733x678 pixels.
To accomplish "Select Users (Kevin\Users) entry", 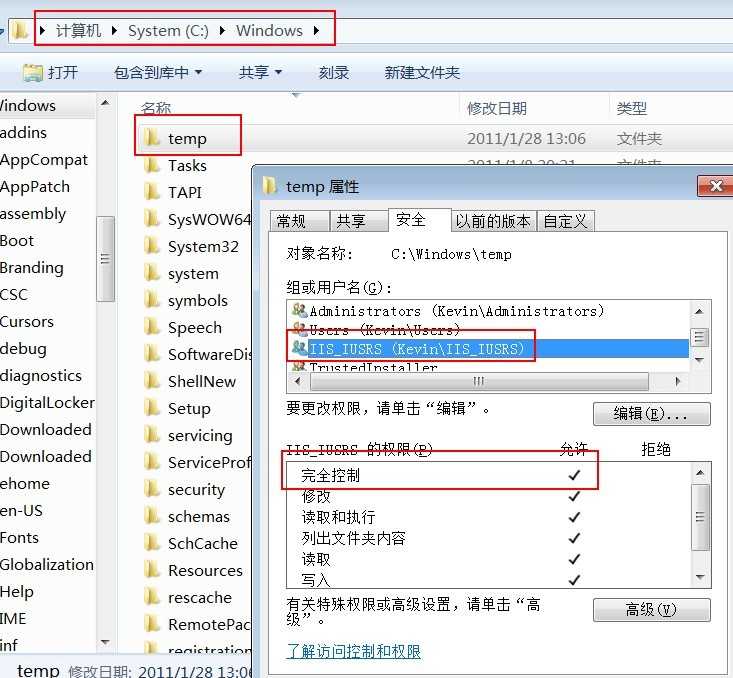I will 376,330.
